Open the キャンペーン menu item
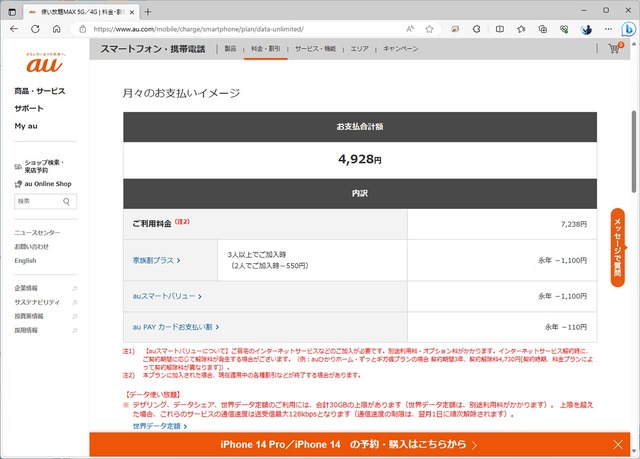The height and width of the screenshot is (459, 640). pyautogui.click(x=400, y=49)
